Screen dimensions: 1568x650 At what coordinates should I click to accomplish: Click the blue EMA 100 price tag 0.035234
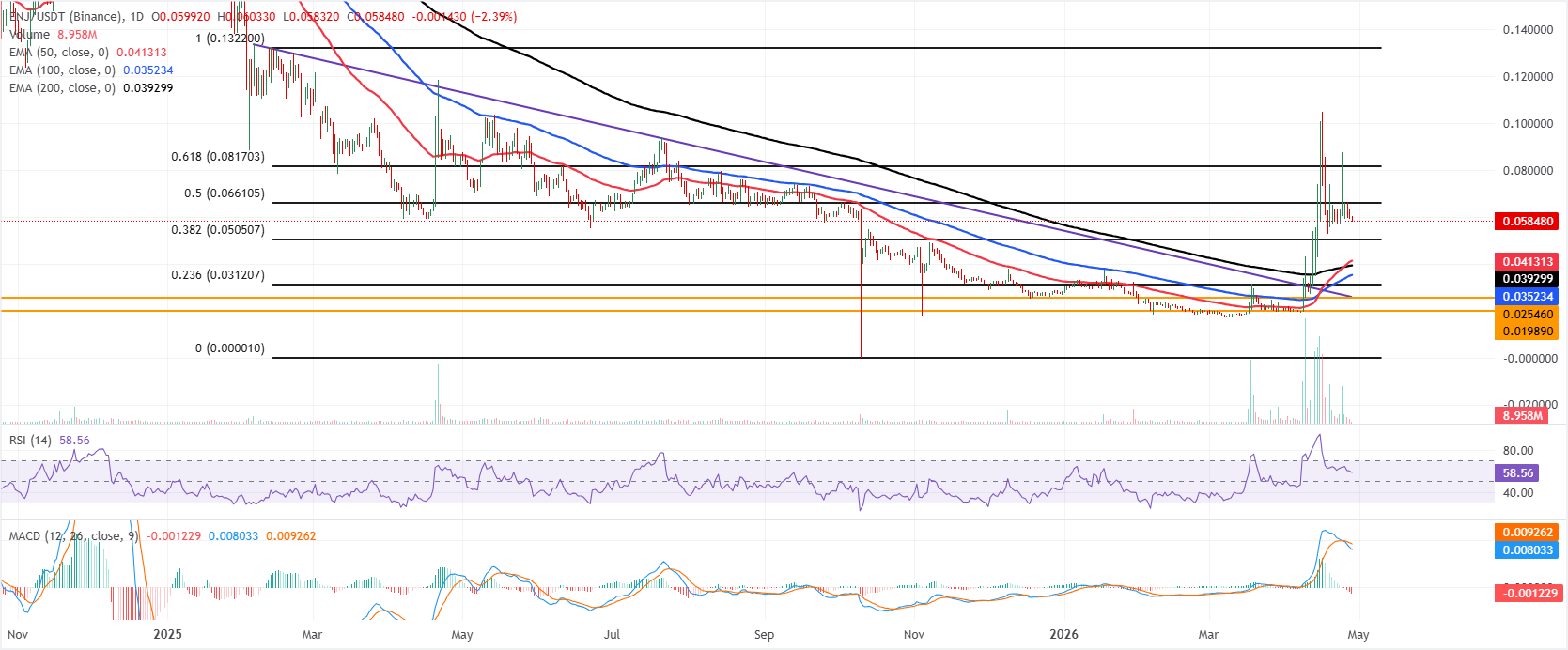tap(1528, 297)
